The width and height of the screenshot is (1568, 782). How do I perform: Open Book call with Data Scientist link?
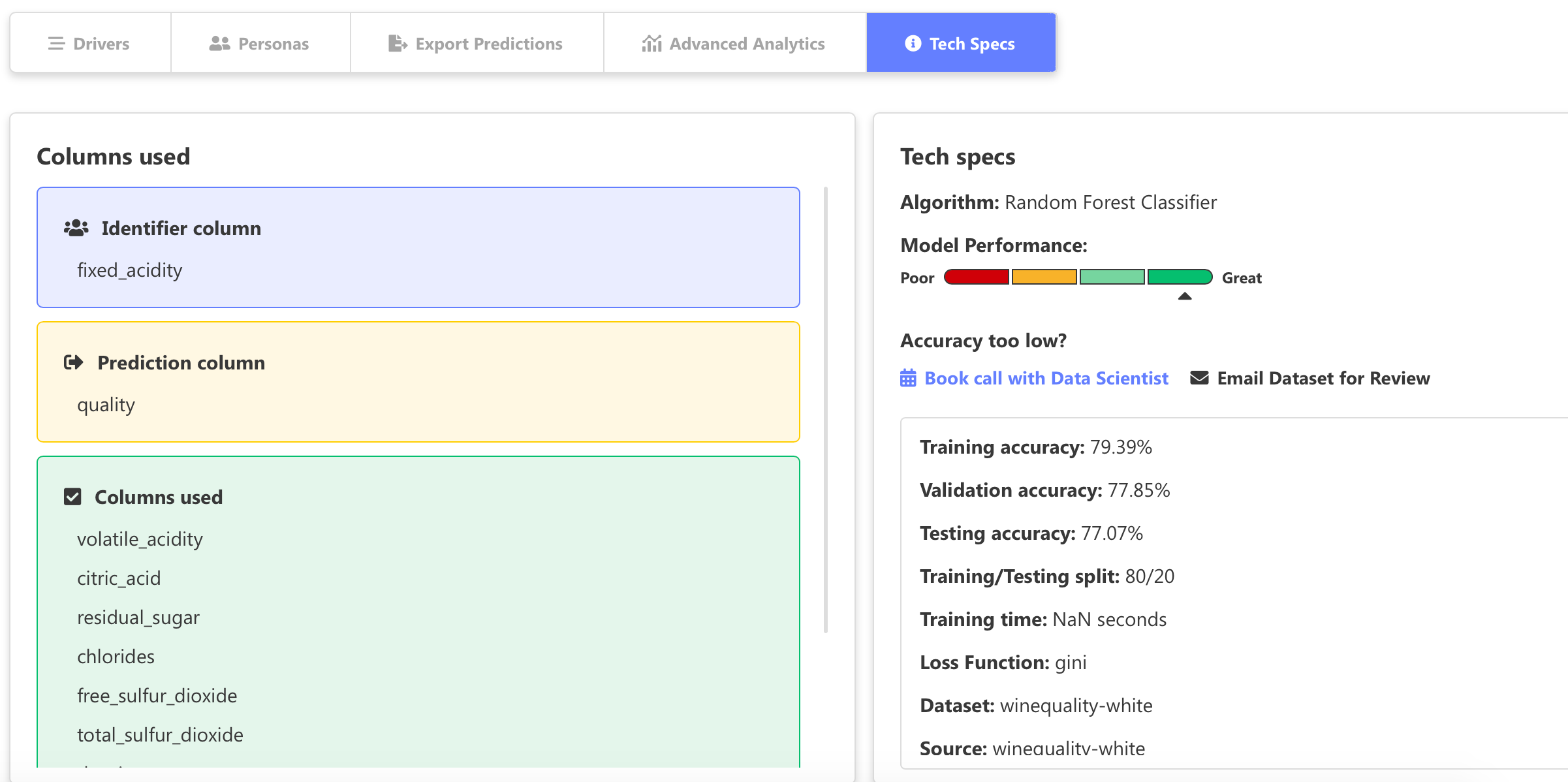(1046, 379)
